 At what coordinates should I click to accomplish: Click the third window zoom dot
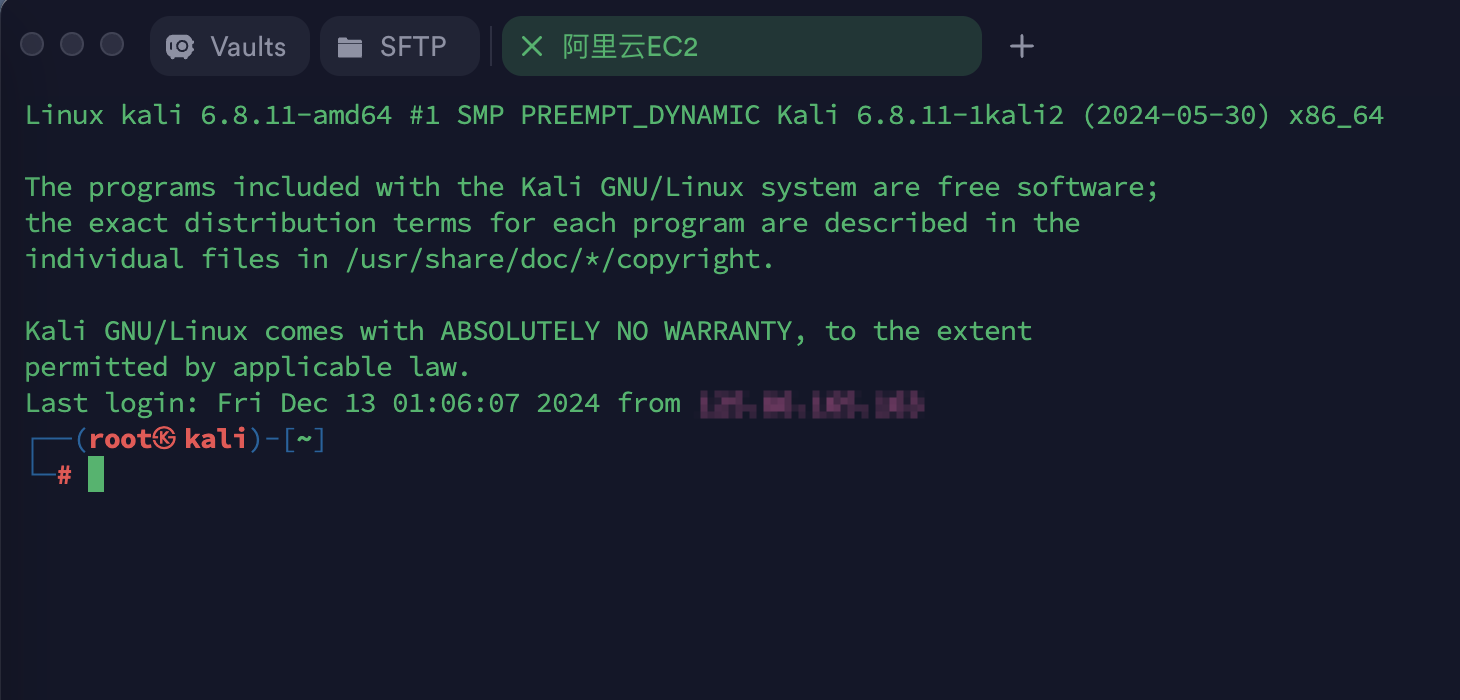click(112, 45)
